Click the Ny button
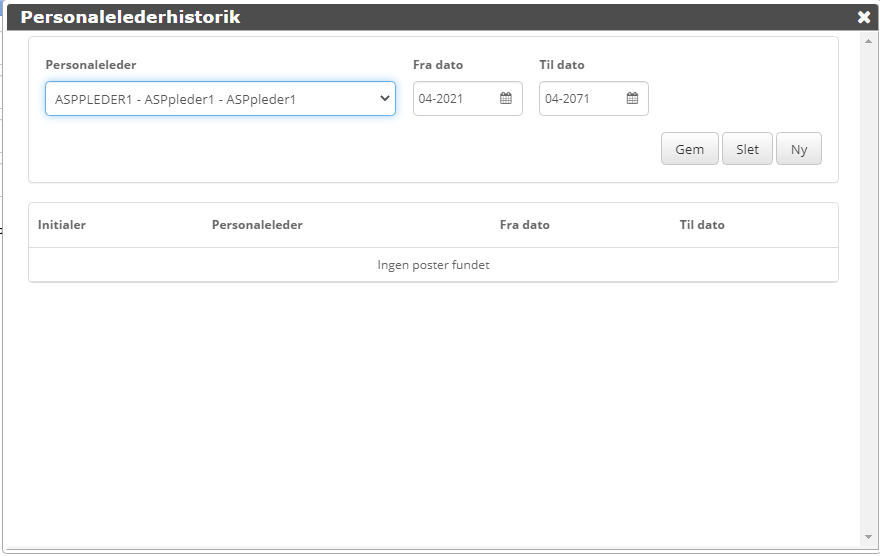The width and height of the screenshot is (880, 556). pyautogui.click(x=799, y=149)
